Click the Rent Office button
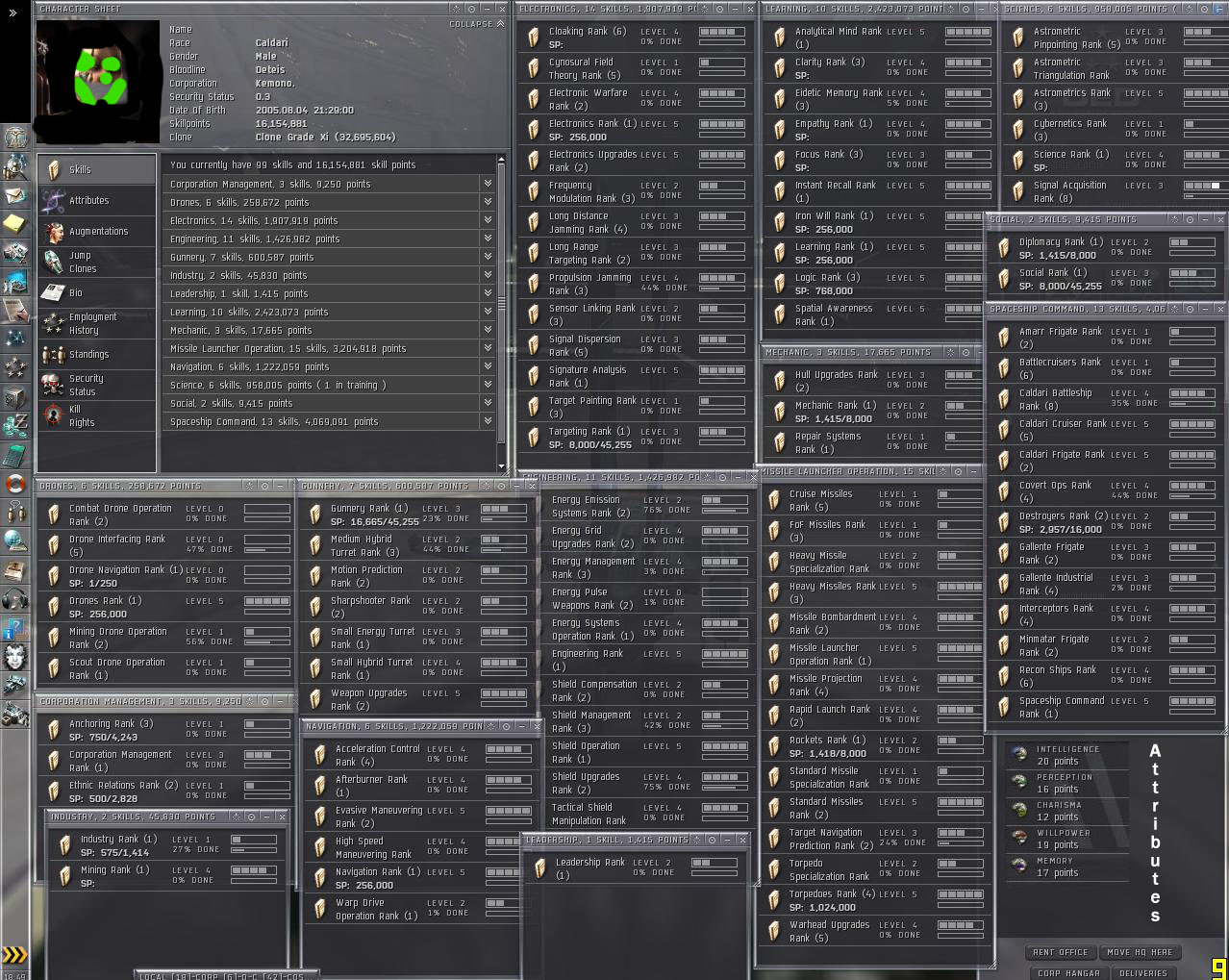The image size is (1229, 980). click(x=1061, y=952)
